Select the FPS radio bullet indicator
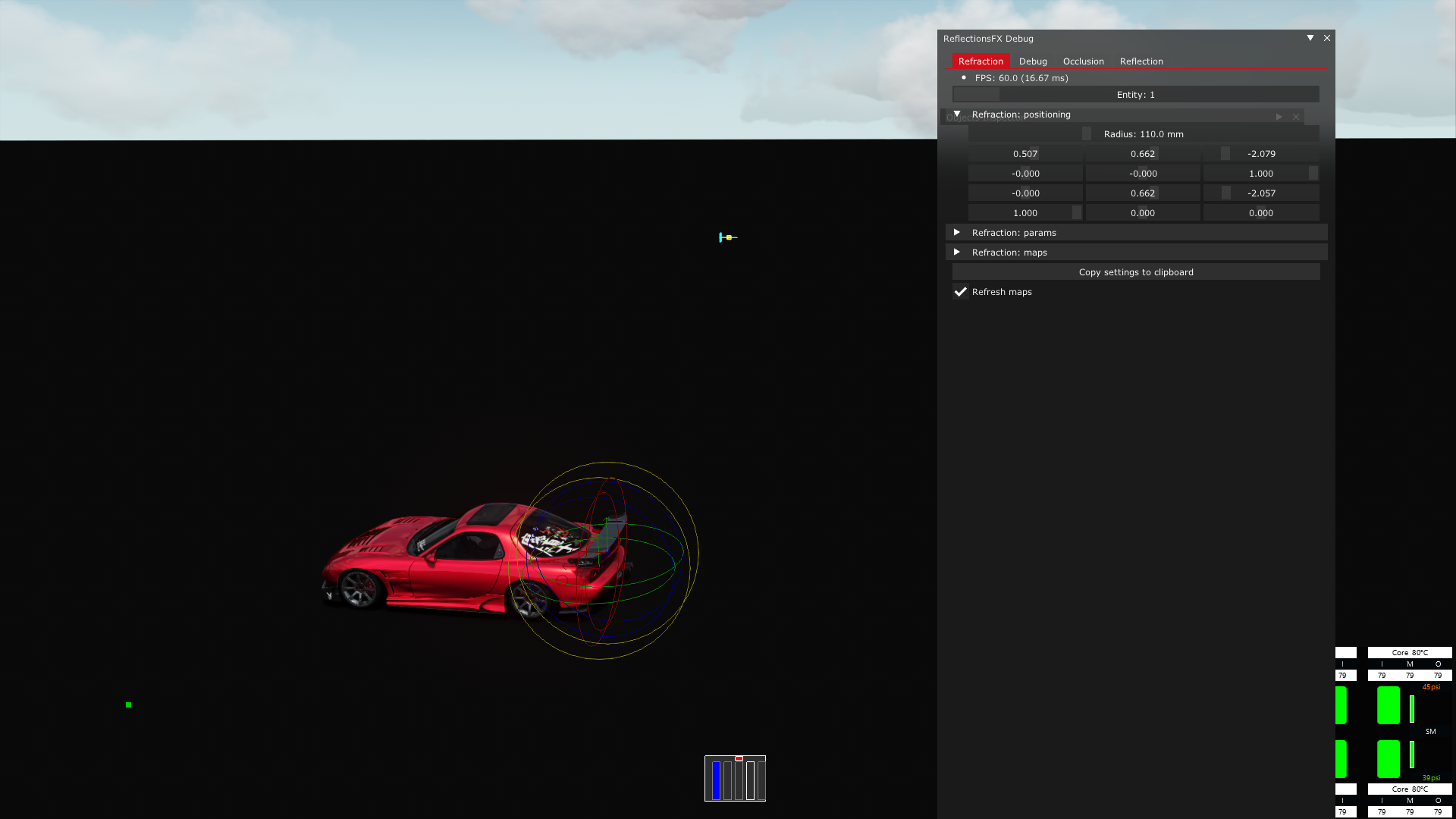 964,77
